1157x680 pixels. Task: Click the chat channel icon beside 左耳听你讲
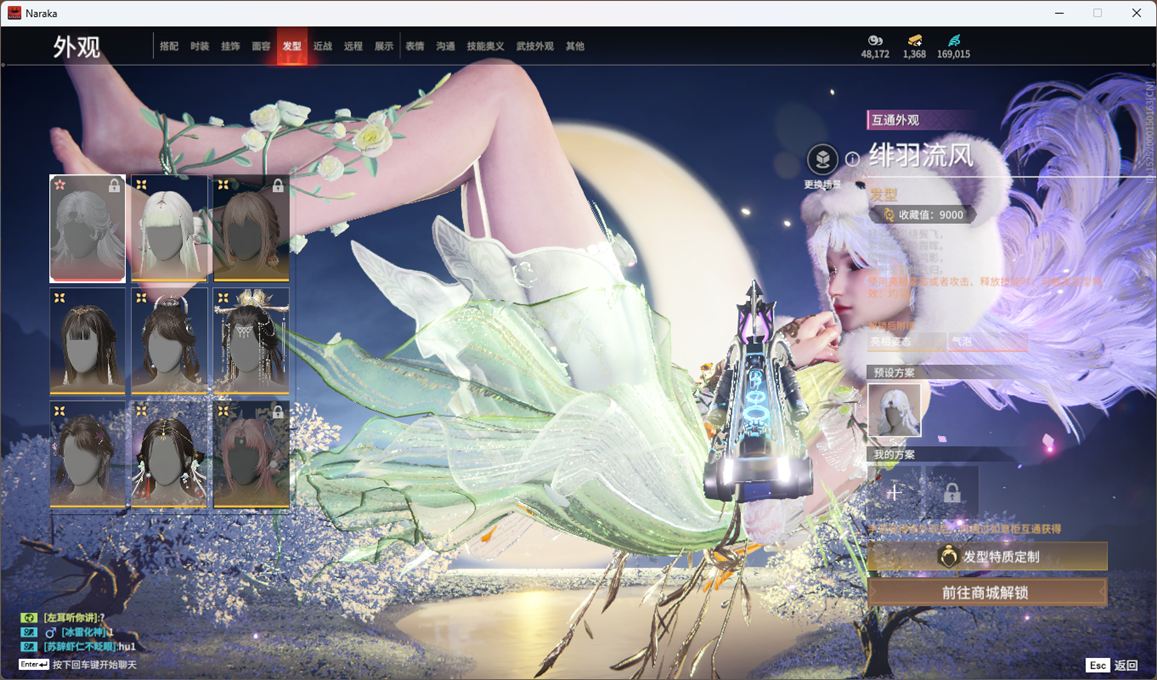(29, 617)
